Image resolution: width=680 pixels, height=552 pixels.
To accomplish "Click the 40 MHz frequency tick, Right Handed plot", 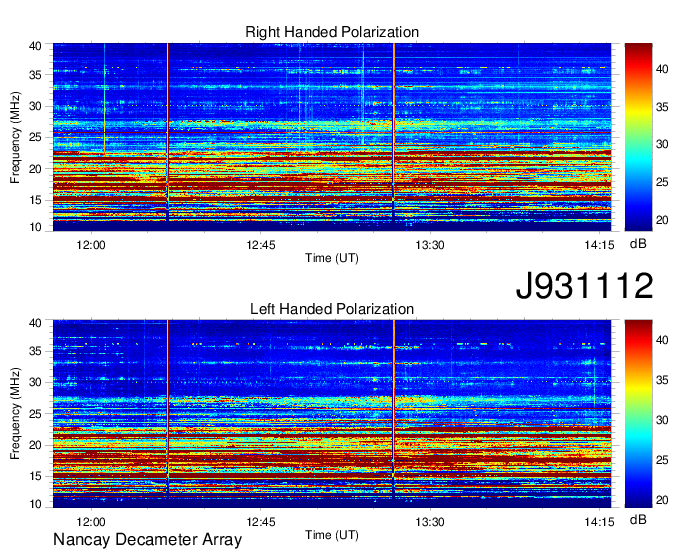I will [35, 46].
